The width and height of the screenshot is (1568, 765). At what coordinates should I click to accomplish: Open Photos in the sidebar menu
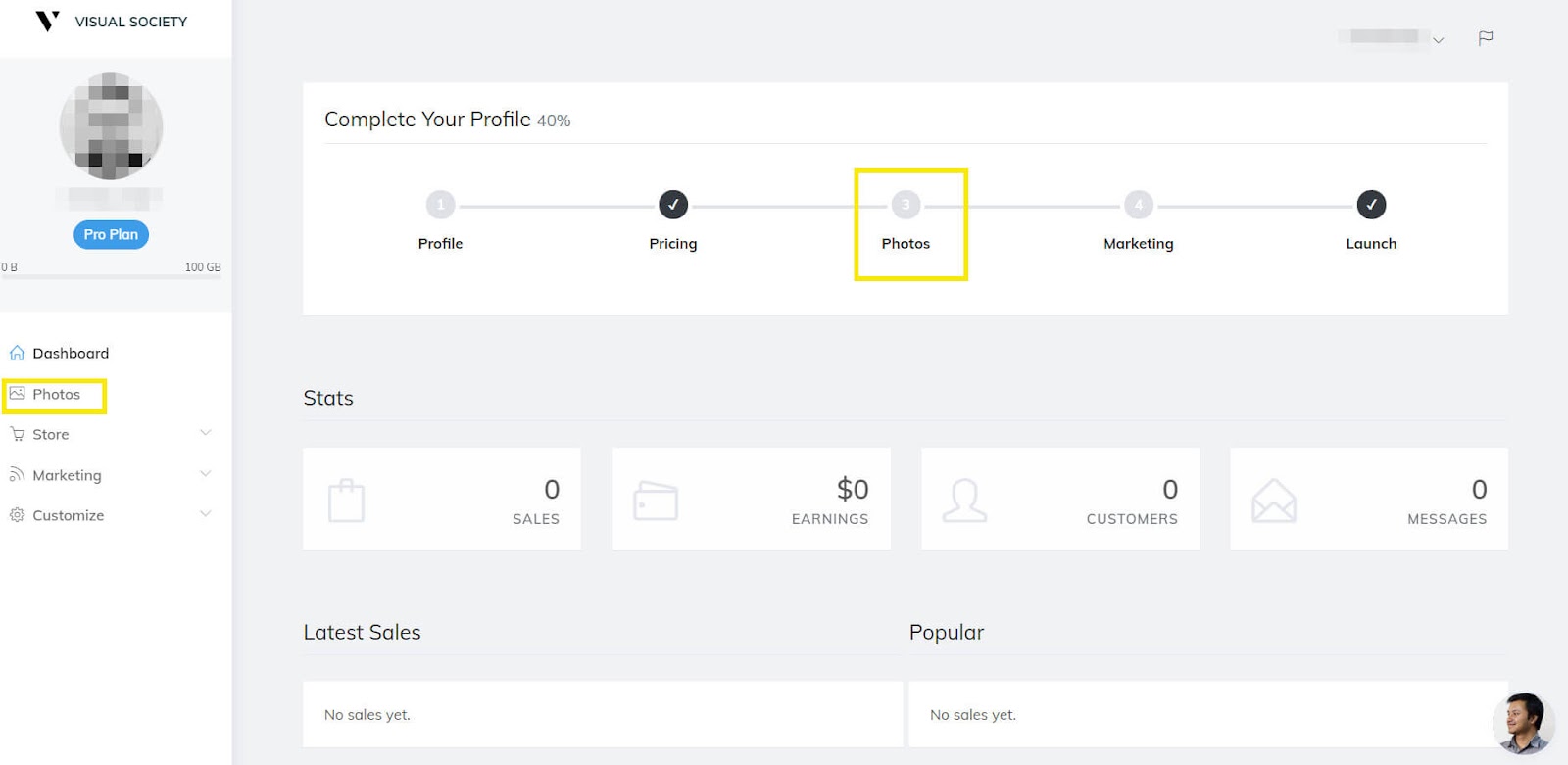pyautogui.click(x=56, y=395)
